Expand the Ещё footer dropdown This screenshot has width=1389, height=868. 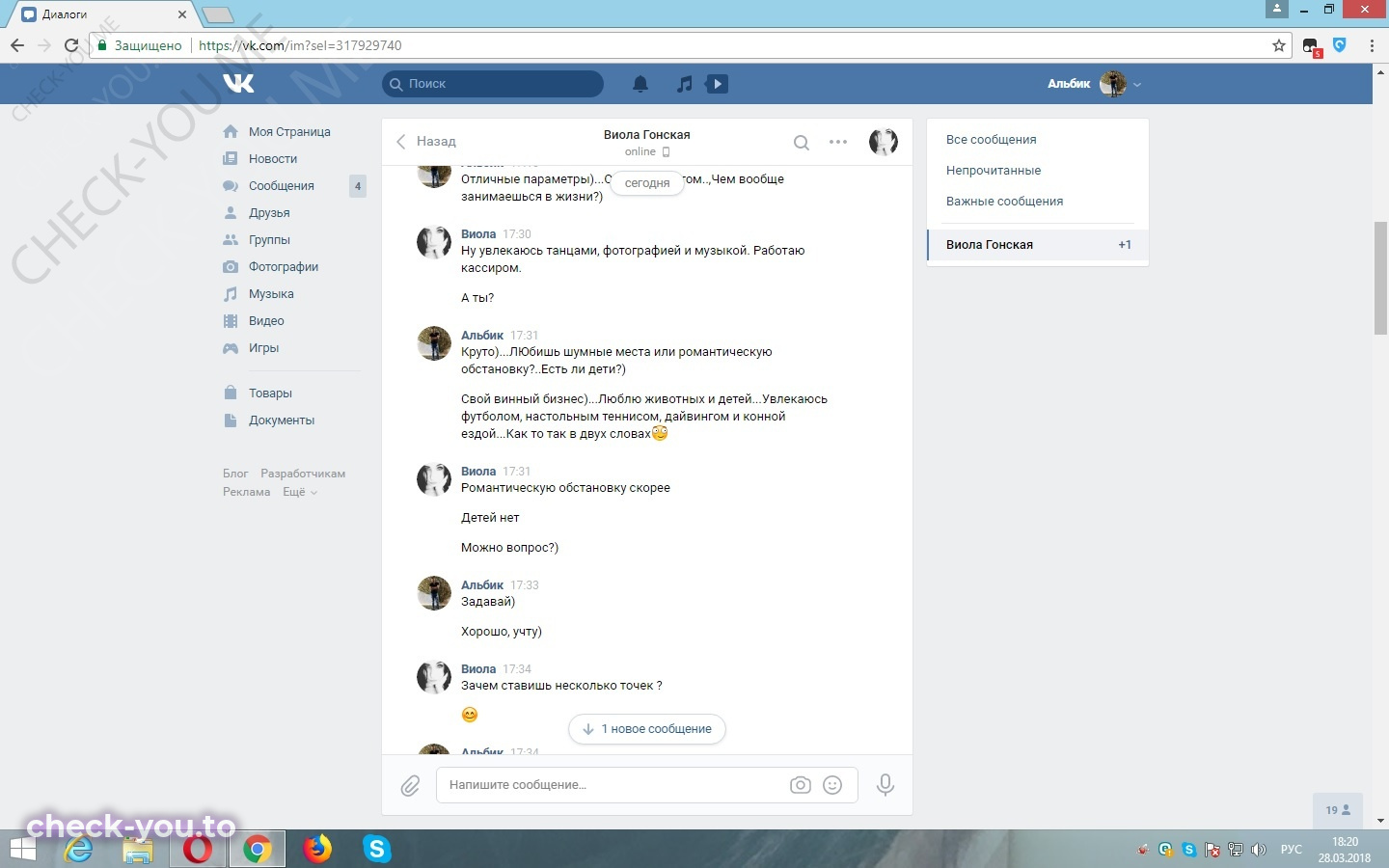[299, 492]
